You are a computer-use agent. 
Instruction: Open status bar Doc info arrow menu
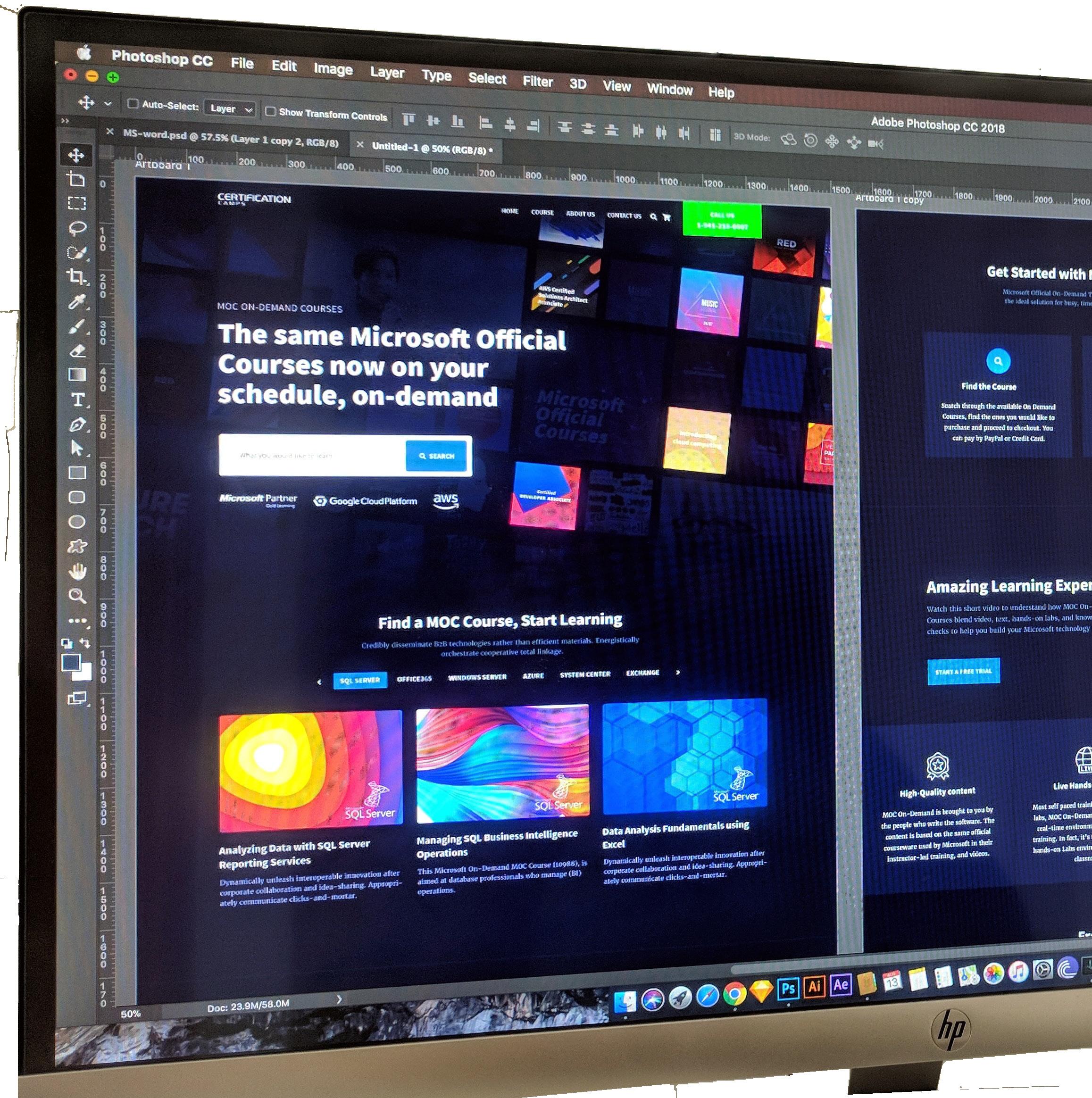[339, 998]
